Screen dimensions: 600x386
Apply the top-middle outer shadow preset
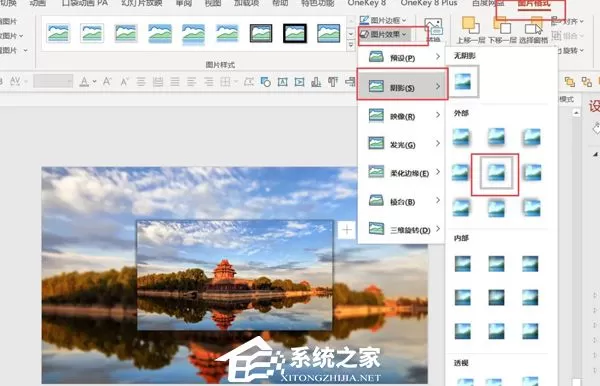click(496, 137)
